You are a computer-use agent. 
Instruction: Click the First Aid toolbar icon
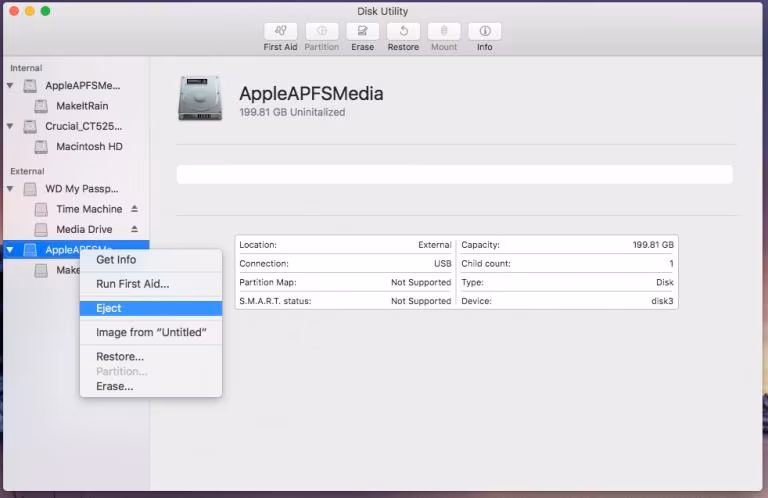[280, 31]
